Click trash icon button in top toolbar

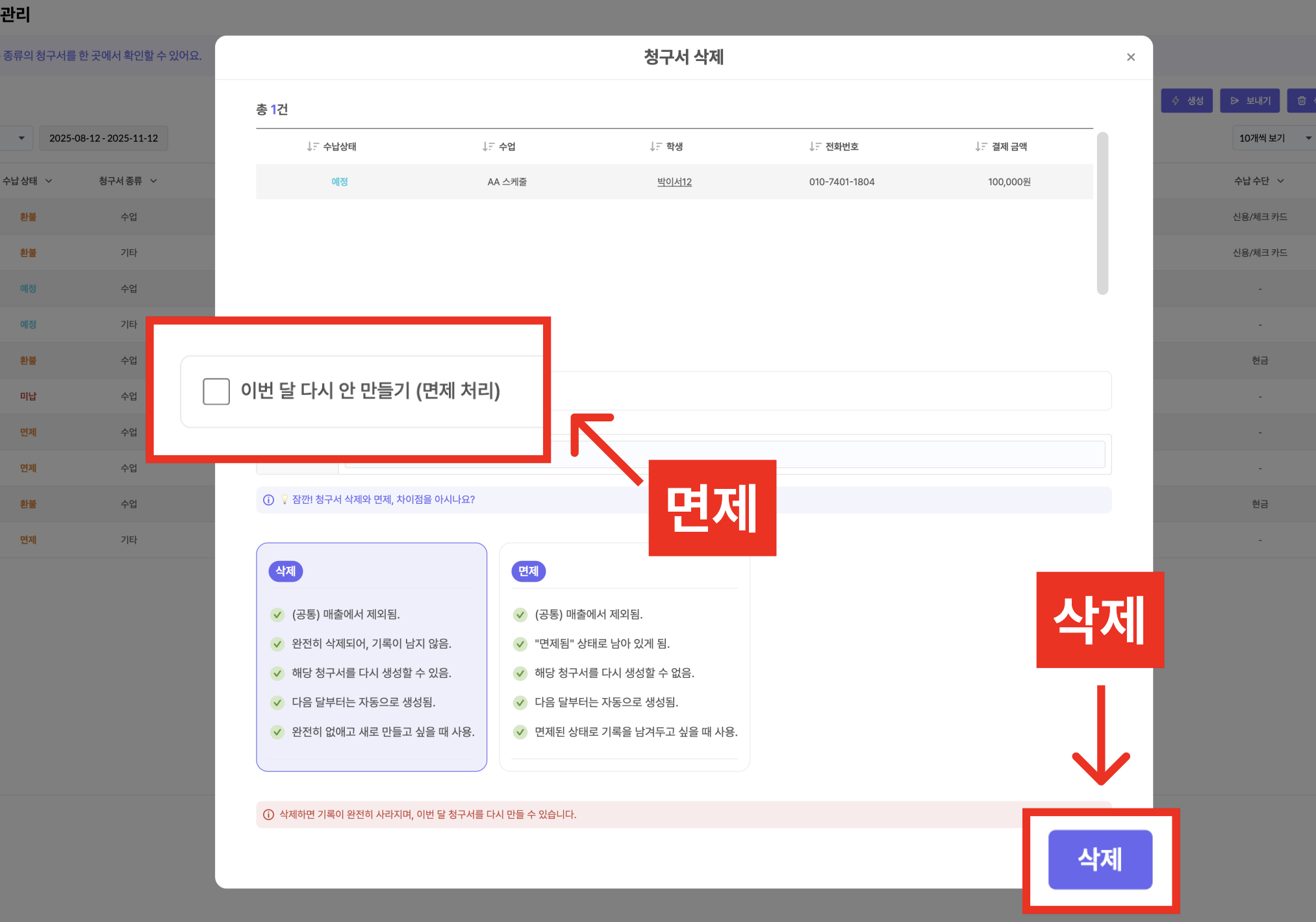(x=1302, y=101)
